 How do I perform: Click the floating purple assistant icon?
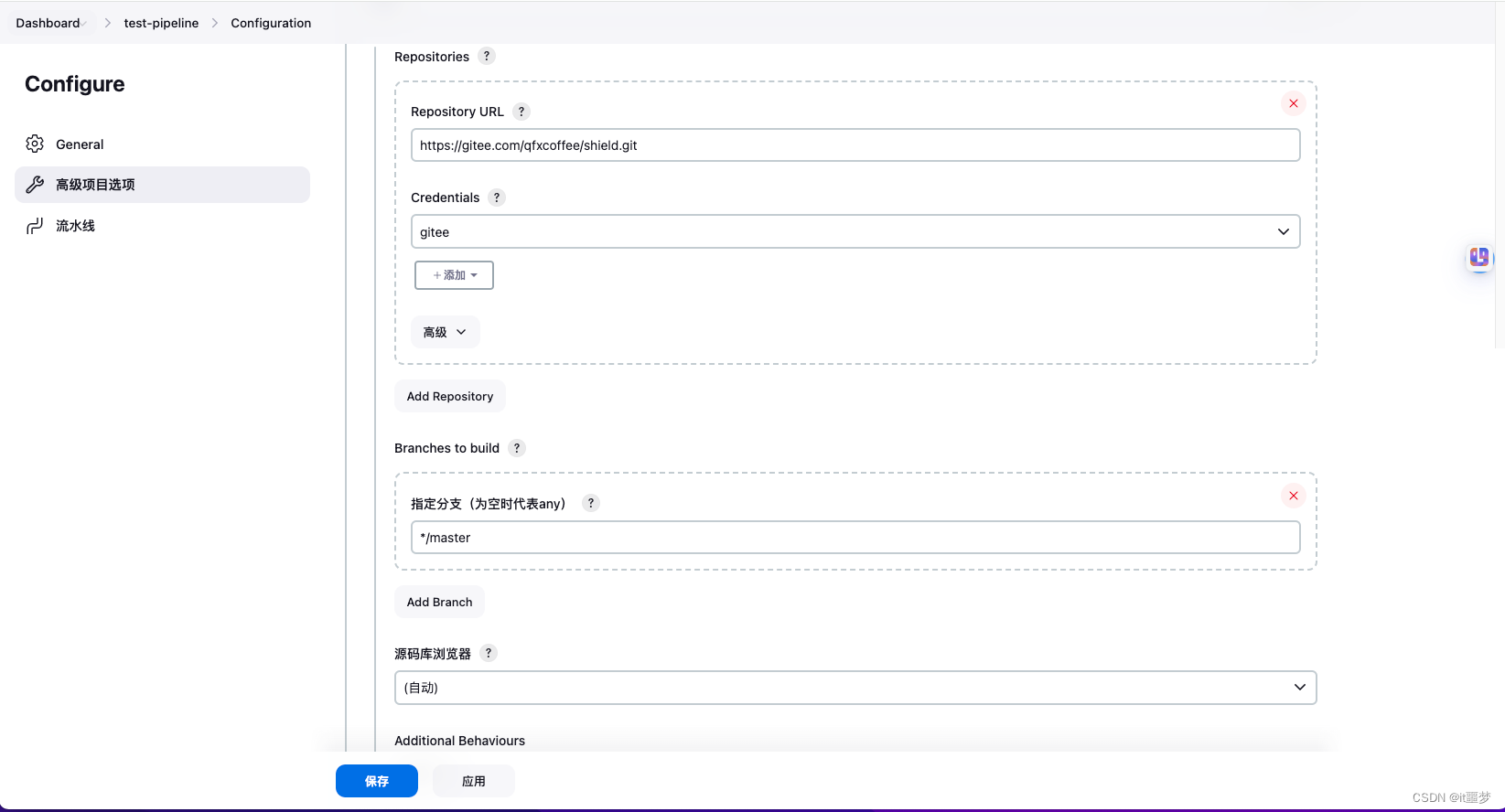[1479, 257]
